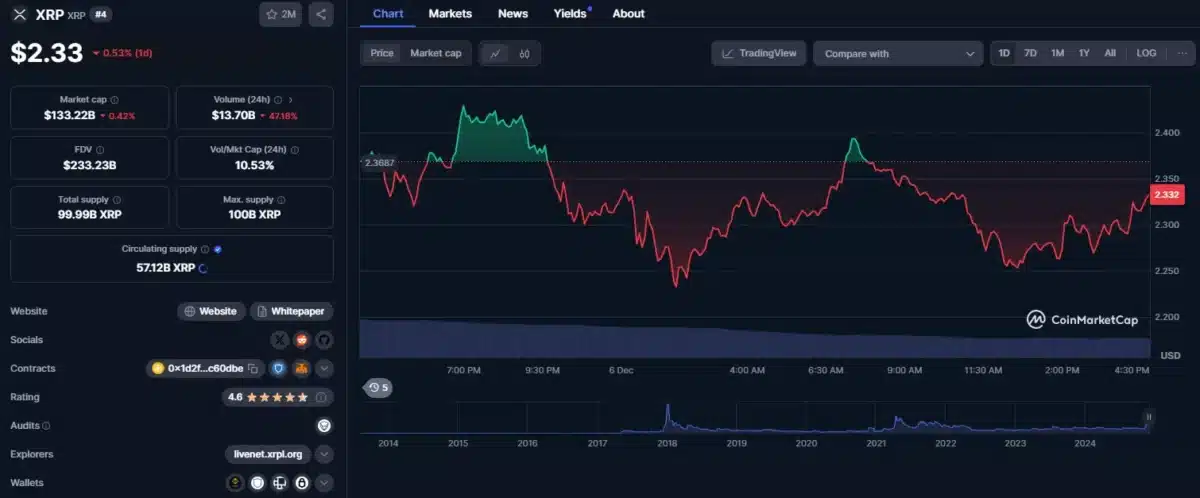This screenshot has height=498, width=1200.
Task: Set chart range to 1D
Action: coord(1004,53)
